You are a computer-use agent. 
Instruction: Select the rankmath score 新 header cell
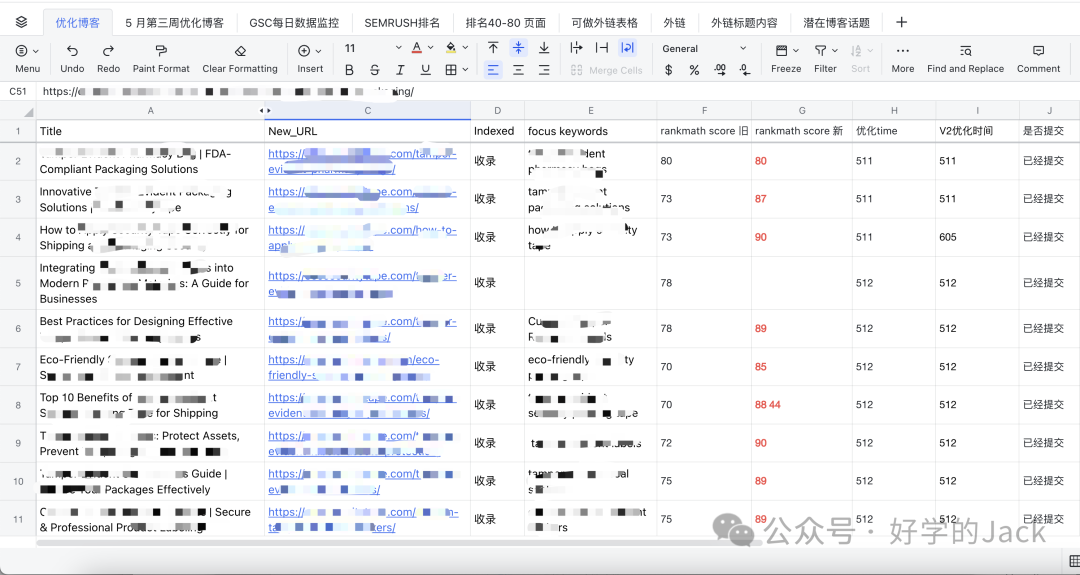coord(802,131)
